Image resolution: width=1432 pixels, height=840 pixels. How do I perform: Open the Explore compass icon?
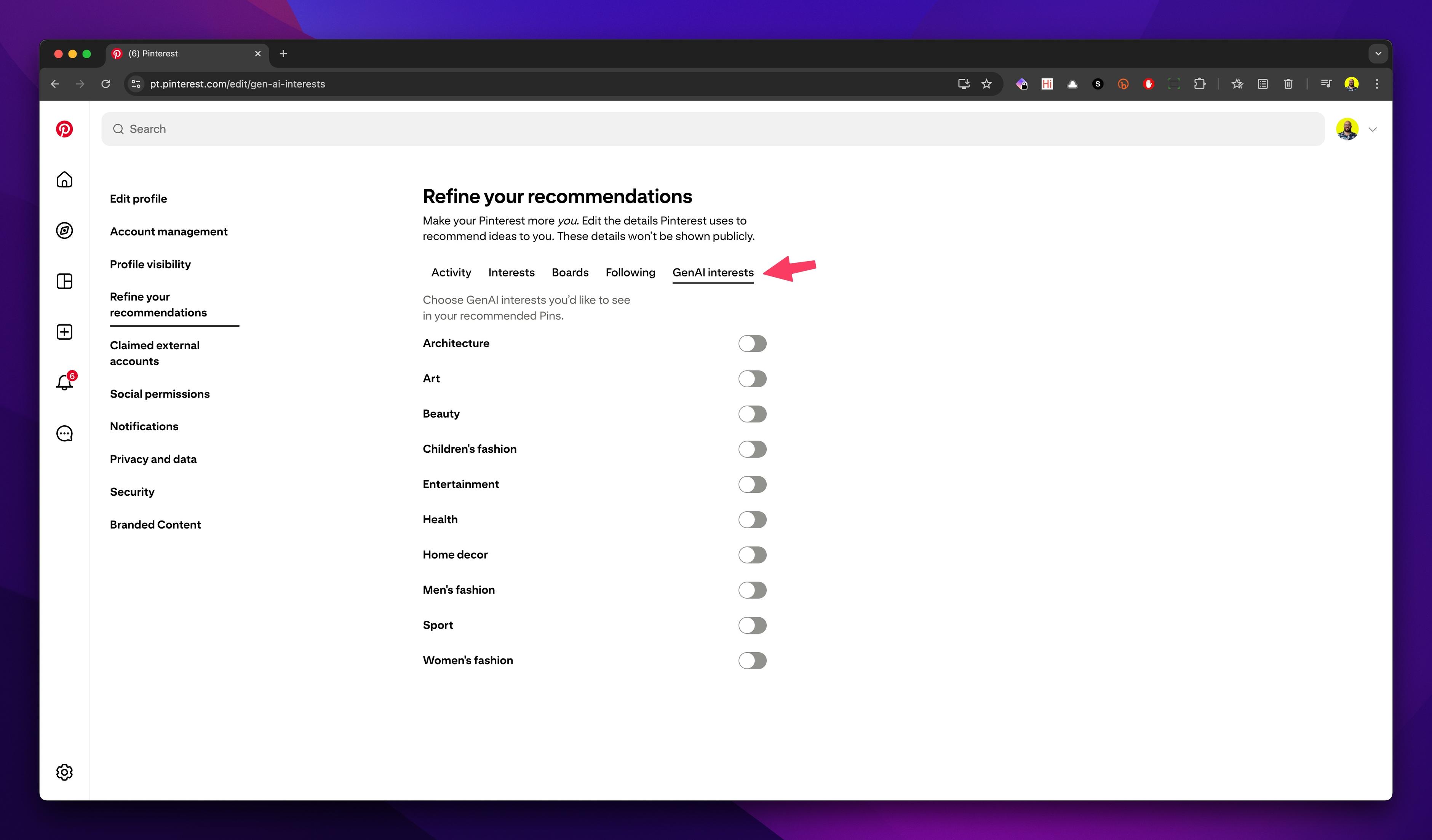[x=64, y=230]
